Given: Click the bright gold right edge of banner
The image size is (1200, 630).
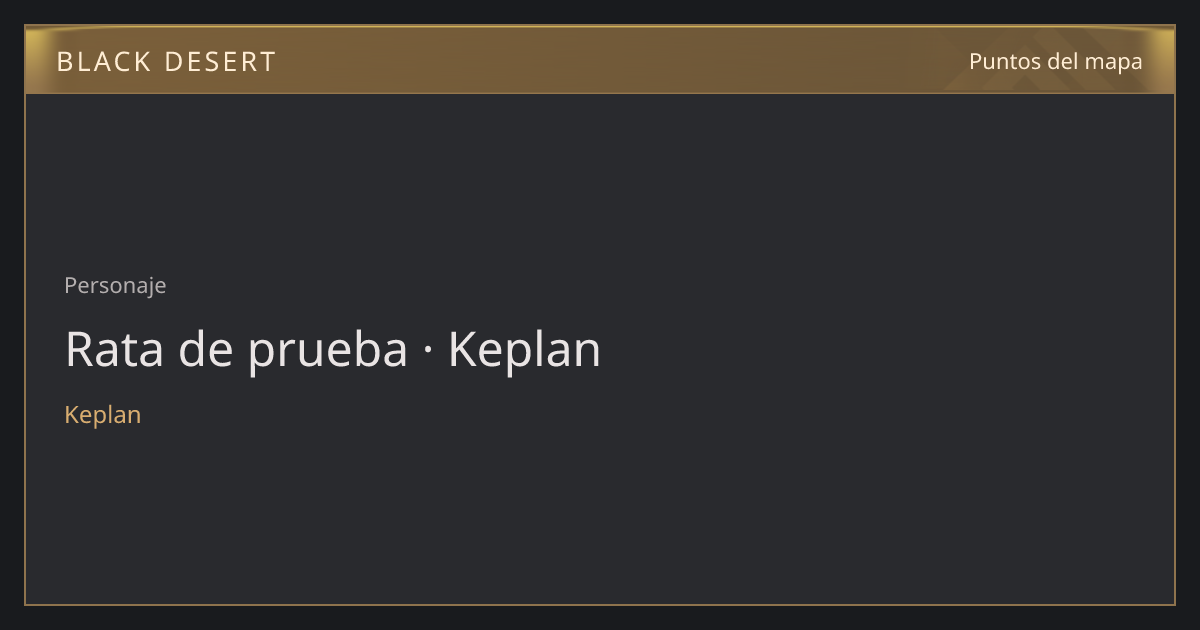Looking at the screenshot, I should coord(1164,60).
